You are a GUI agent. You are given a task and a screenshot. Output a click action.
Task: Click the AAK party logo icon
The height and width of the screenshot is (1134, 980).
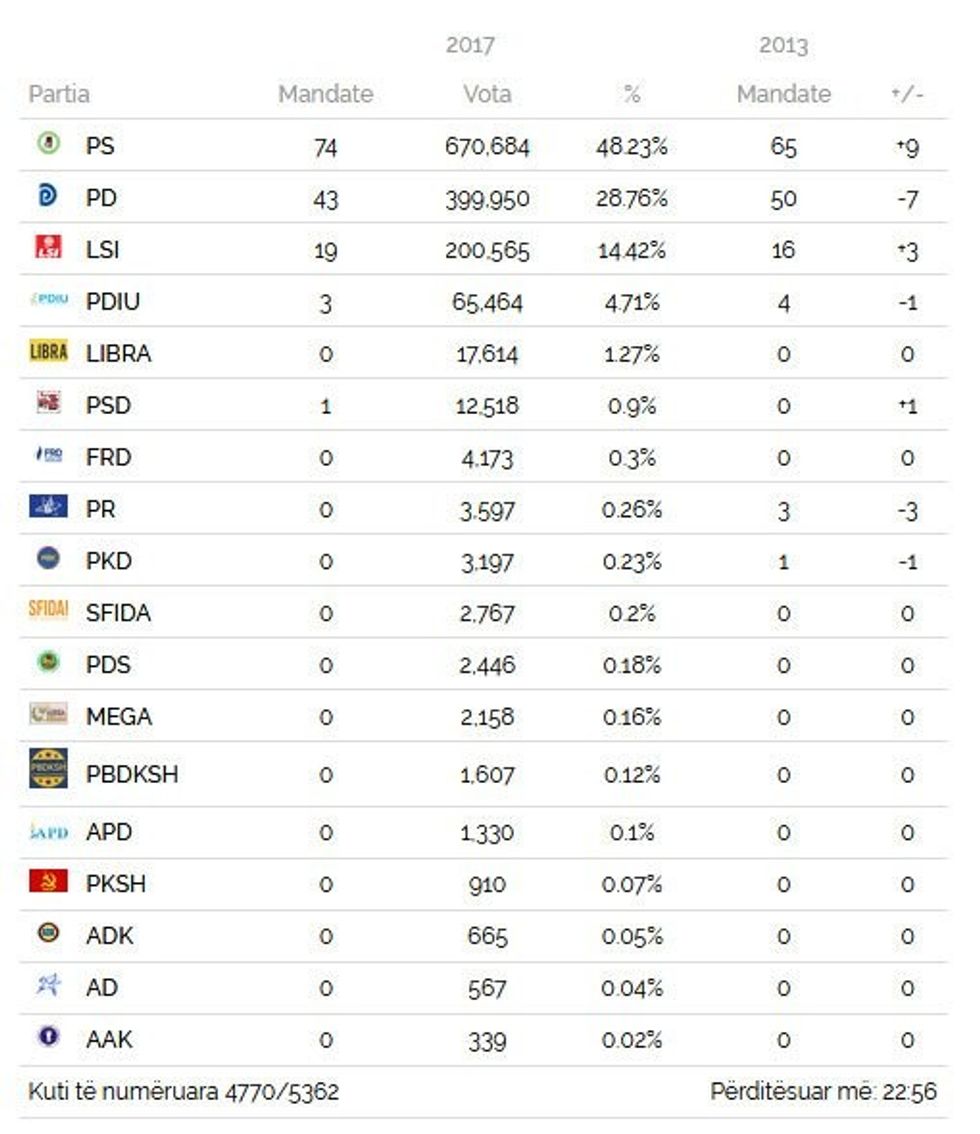pyautogui.click(x=47, y=1038)
